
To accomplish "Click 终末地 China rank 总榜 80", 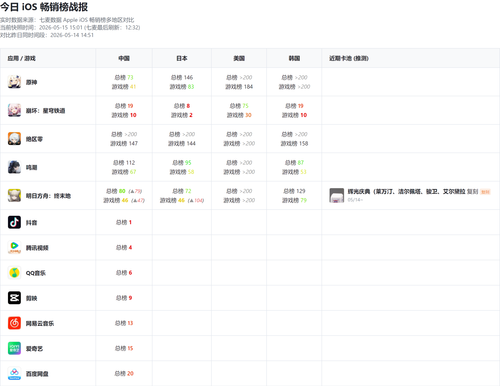I will click(x=116, y=191).
